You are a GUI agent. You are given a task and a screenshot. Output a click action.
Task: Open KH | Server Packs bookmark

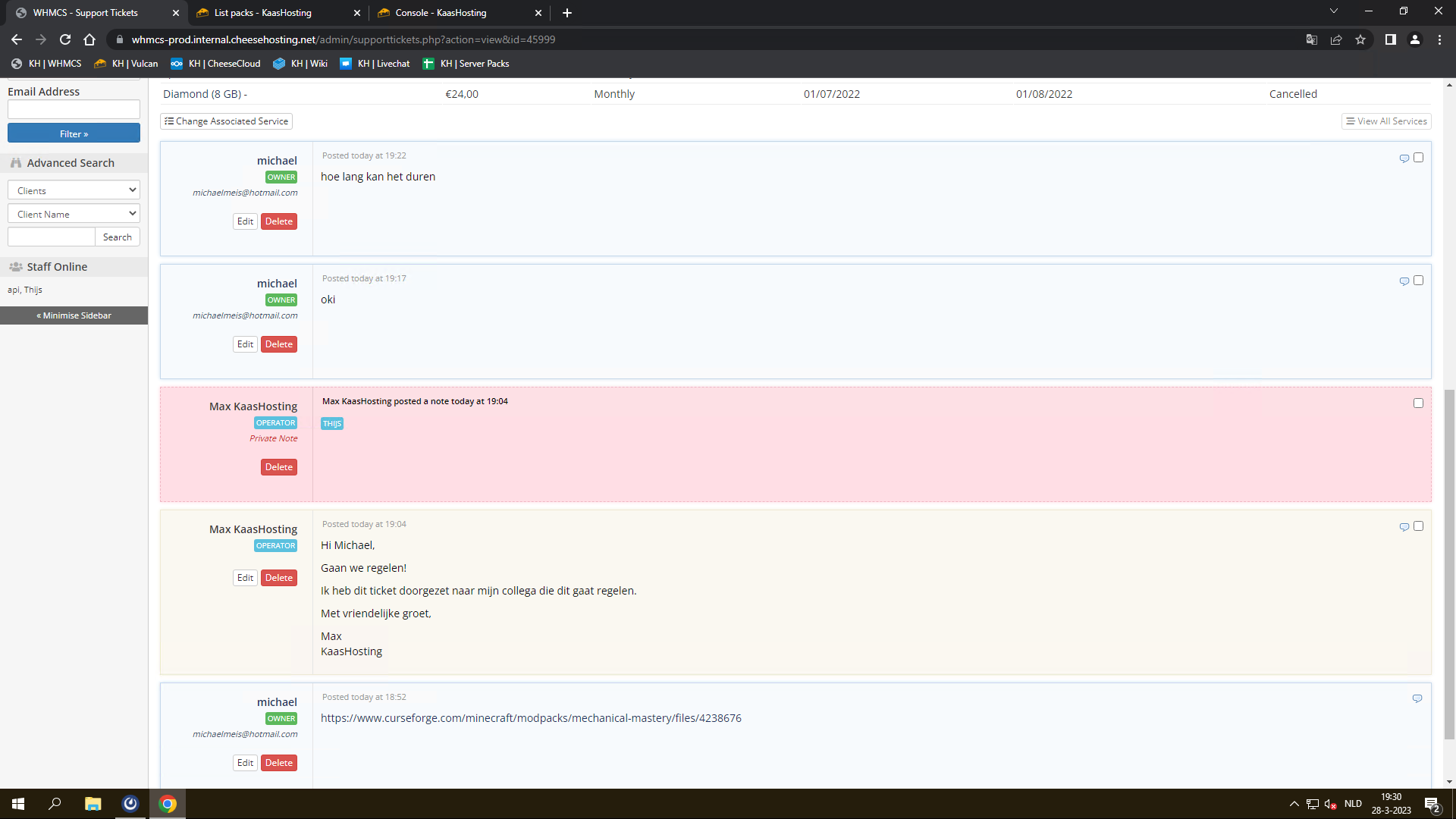coord(466,64)
